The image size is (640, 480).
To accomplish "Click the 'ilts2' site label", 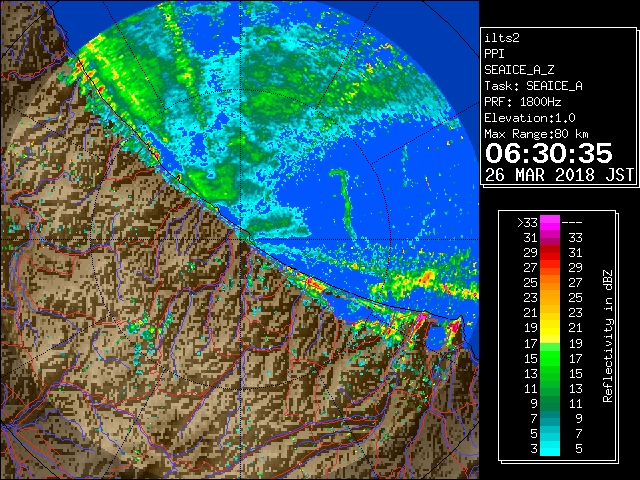I will [x=502, y=38].
